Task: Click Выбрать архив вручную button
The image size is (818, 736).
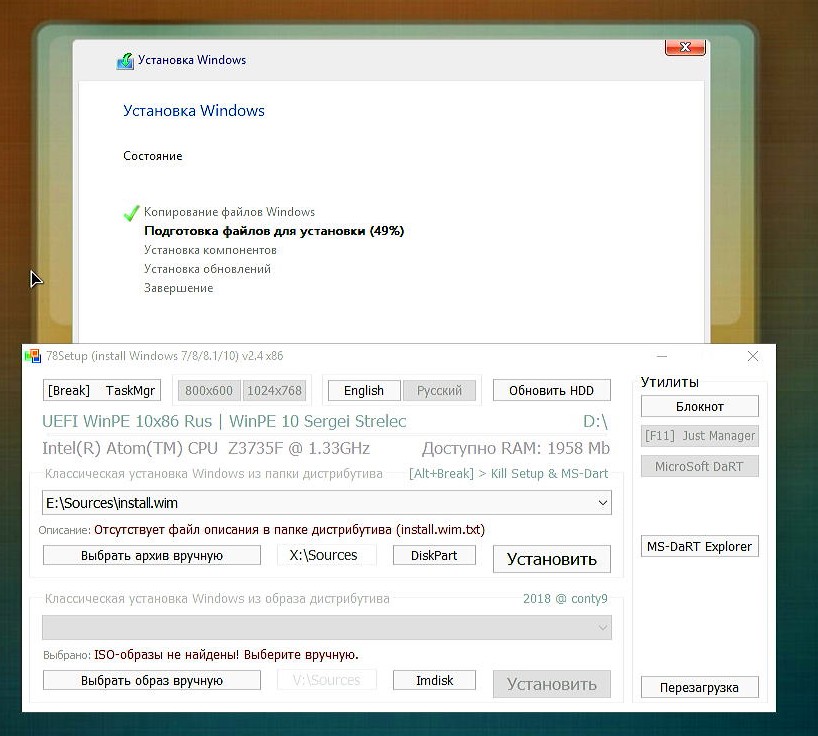Action: pos(152,555)
